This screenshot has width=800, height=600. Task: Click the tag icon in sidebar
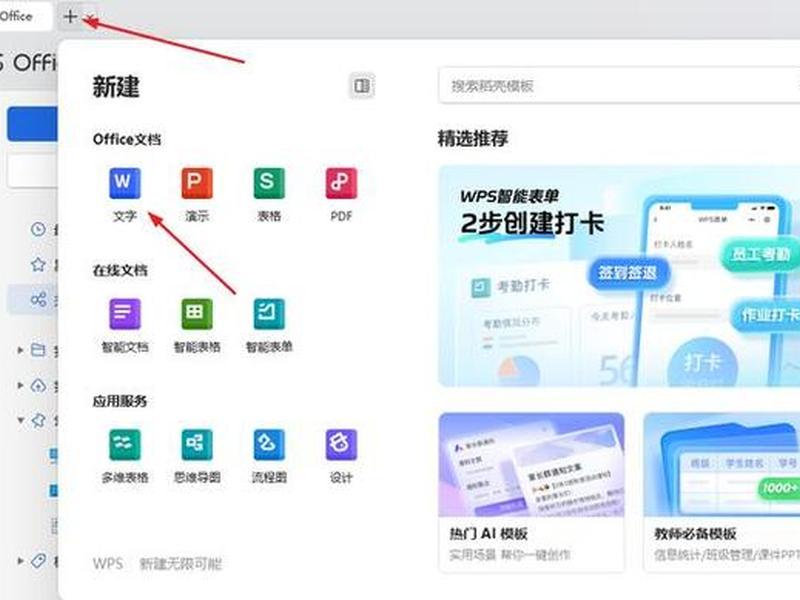(x=38, y=561)
